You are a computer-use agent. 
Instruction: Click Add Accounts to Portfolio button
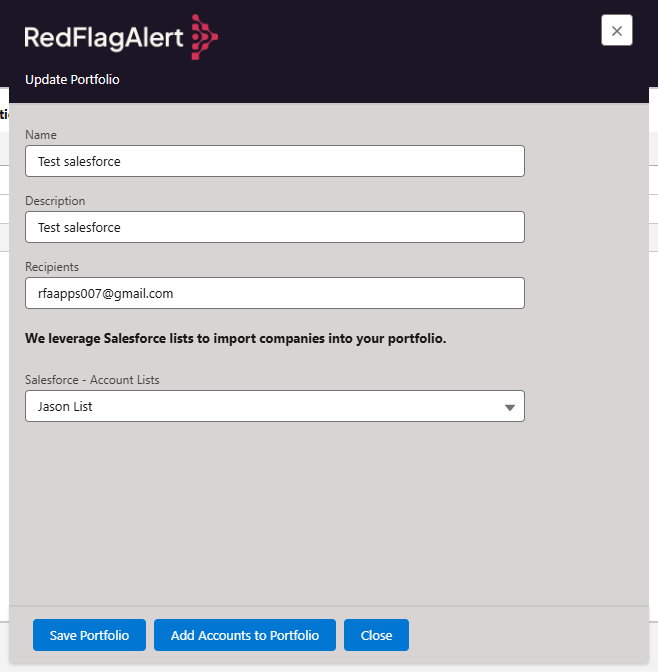point(245,635)
